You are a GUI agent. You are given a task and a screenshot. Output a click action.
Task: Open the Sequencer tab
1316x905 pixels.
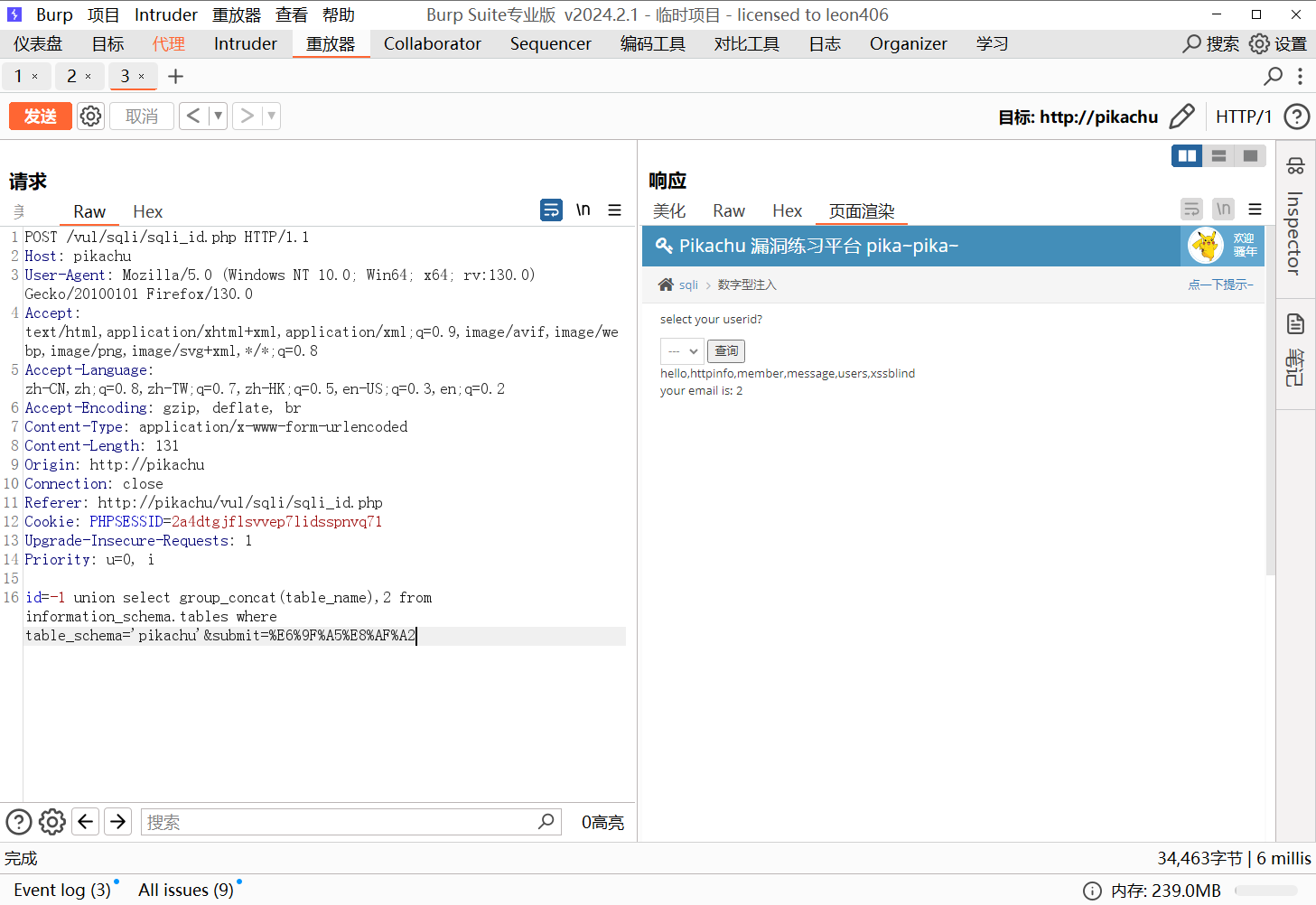pyautogui.click(x=550, y=43)
